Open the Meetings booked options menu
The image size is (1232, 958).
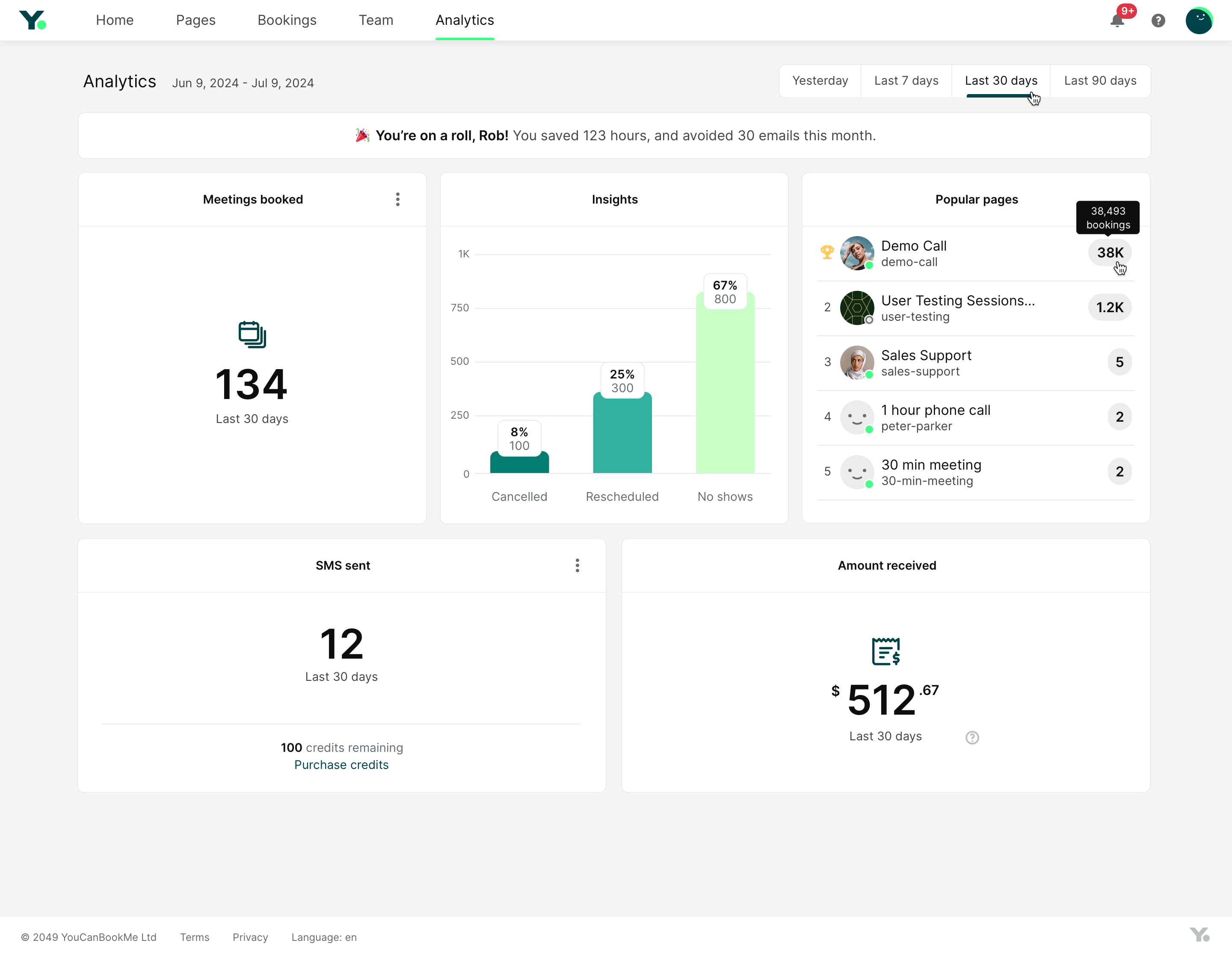coord(398,199)
